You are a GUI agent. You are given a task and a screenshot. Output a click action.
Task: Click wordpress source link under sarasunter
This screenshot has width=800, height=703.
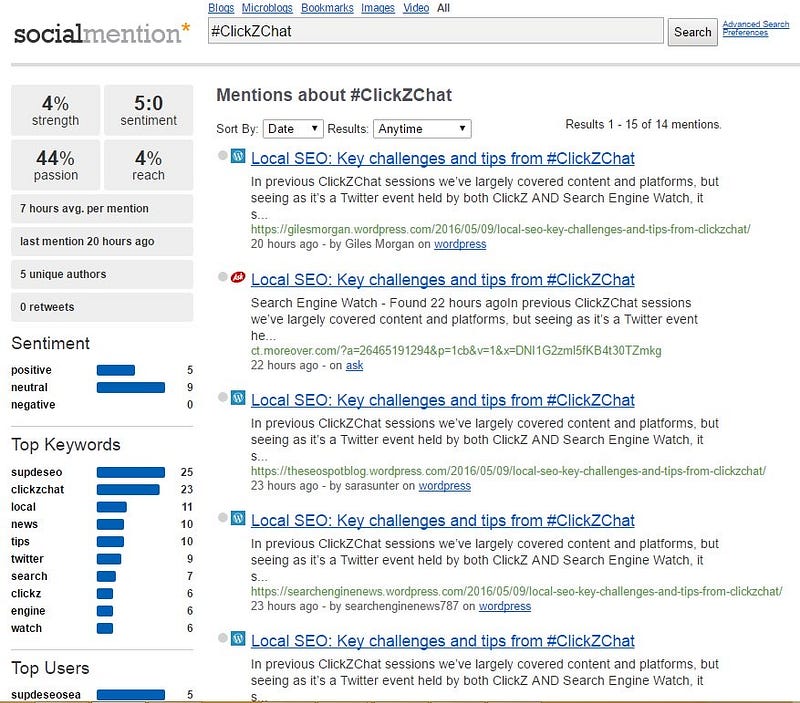444,486
